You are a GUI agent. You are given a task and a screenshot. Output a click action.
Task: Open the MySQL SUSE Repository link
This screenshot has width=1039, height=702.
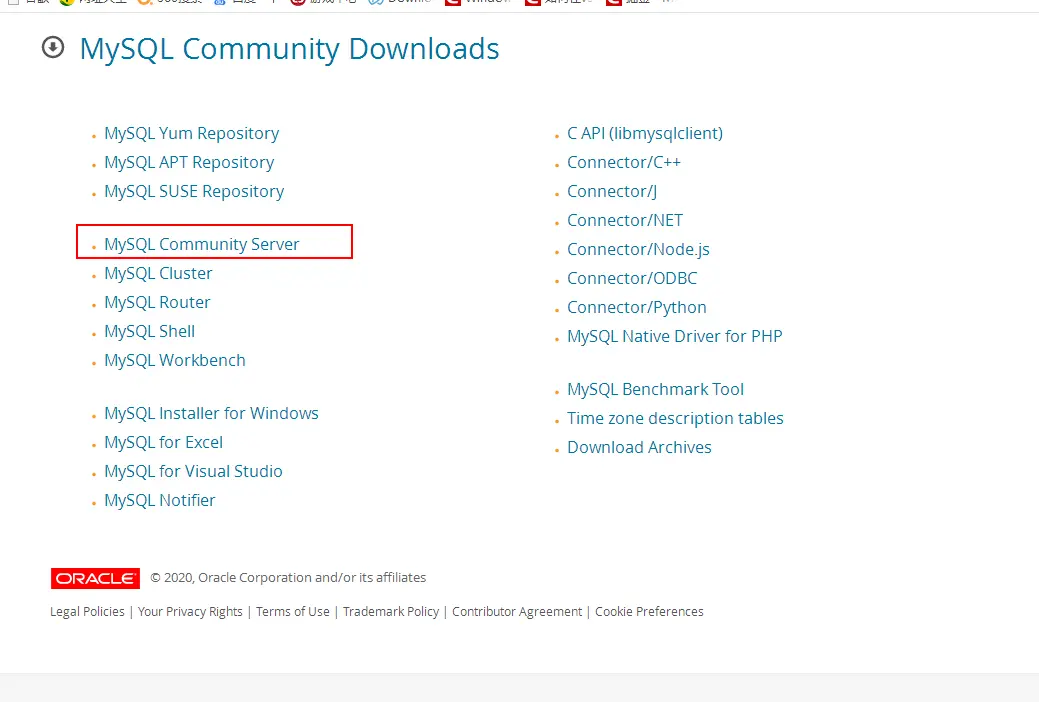[x=194, y=192]
